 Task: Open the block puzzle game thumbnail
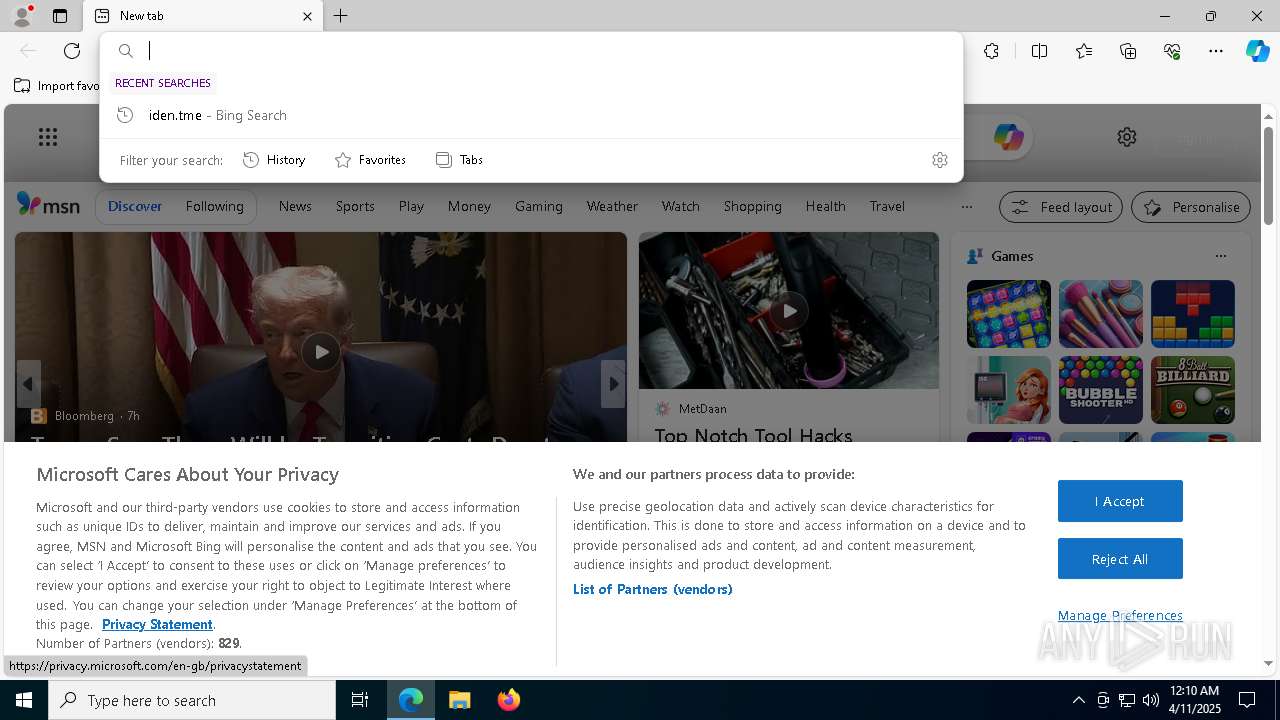tap(1193, 314)
